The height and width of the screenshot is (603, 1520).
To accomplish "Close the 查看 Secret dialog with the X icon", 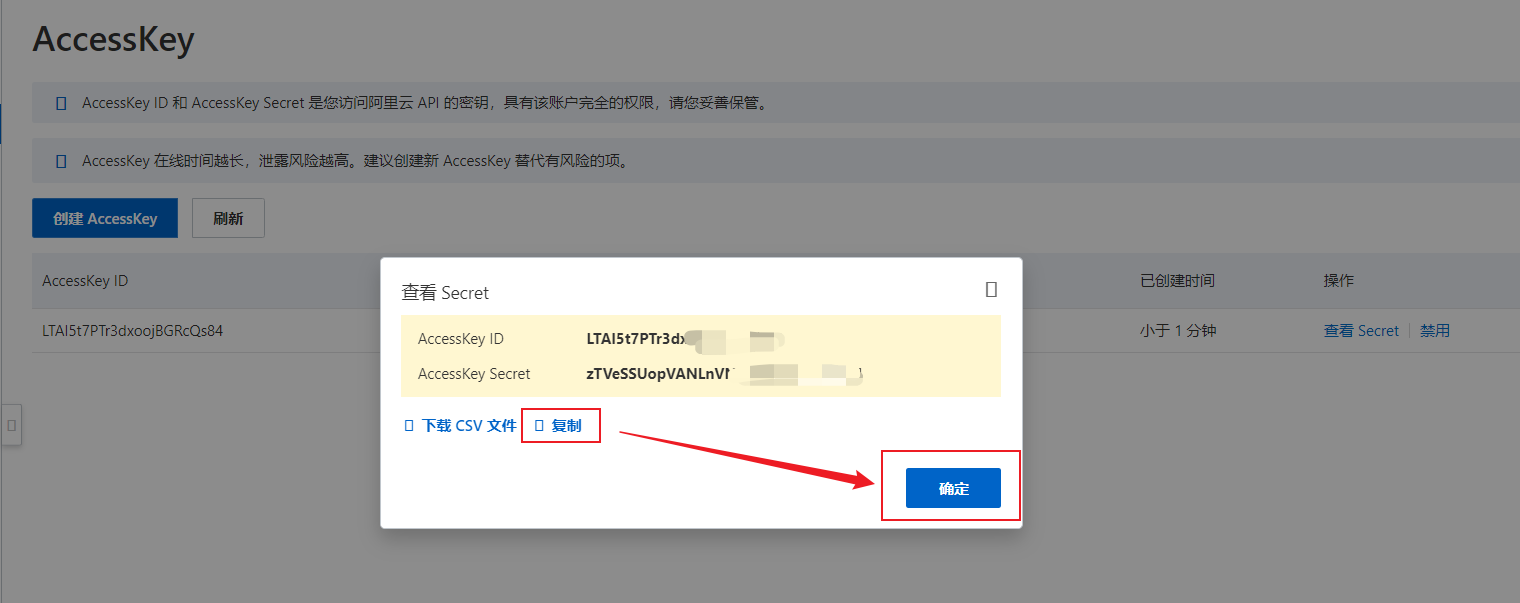I will coord(991,289).
